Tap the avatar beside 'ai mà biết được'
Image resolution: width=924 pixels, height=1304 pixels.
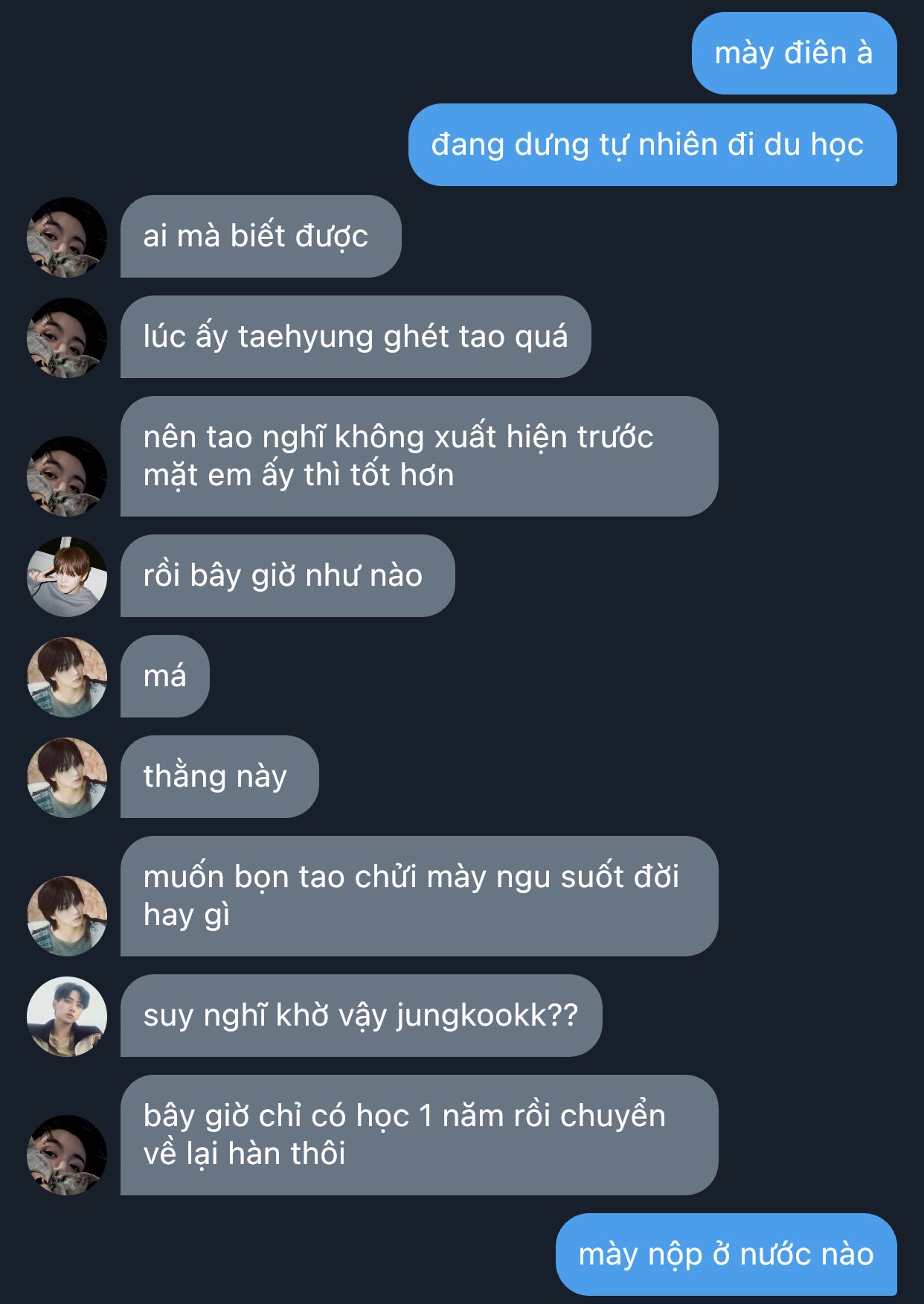67,237
